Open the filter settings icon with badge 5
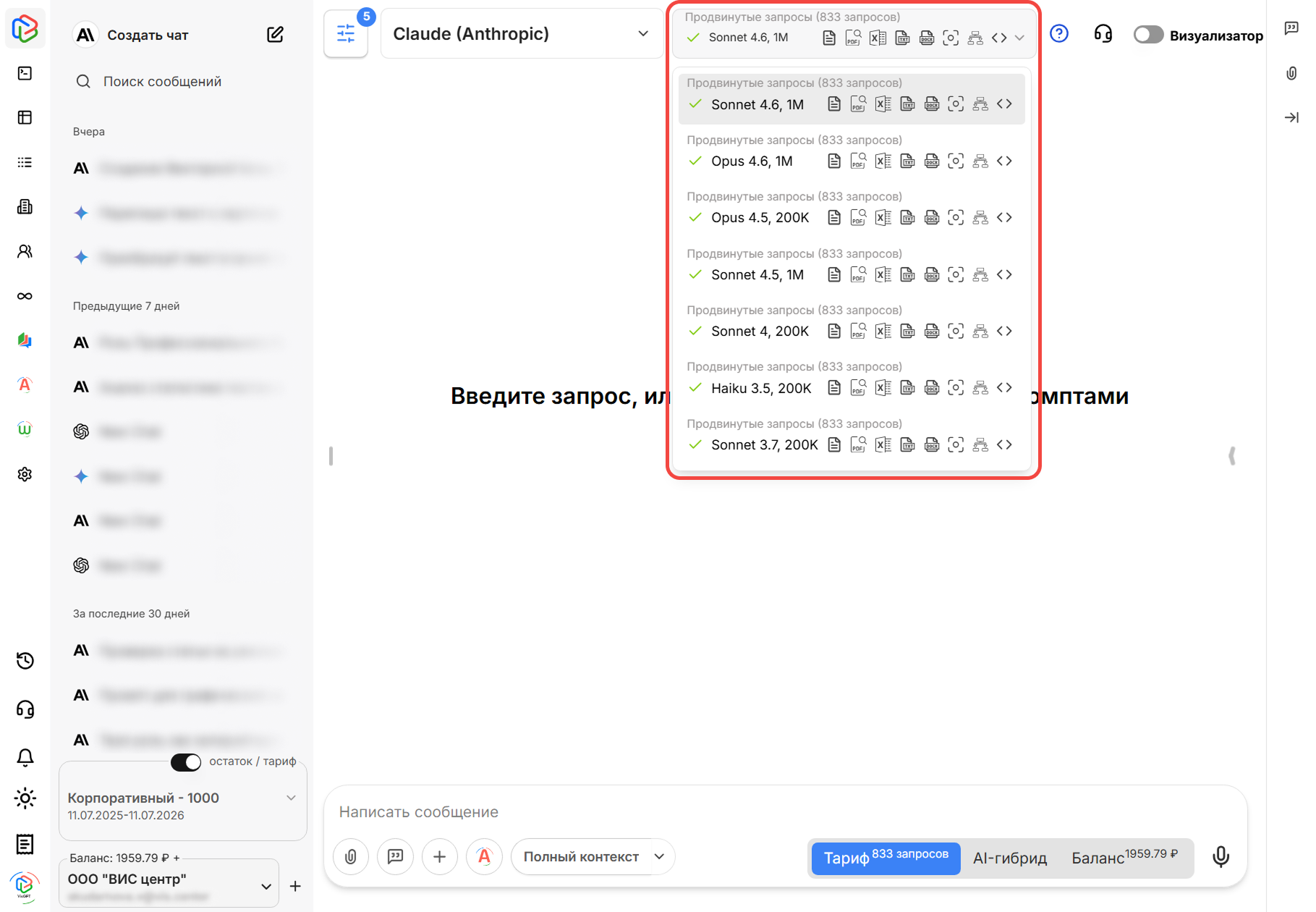The width and height of the screenshot is (1316, 912). point(346,34)
